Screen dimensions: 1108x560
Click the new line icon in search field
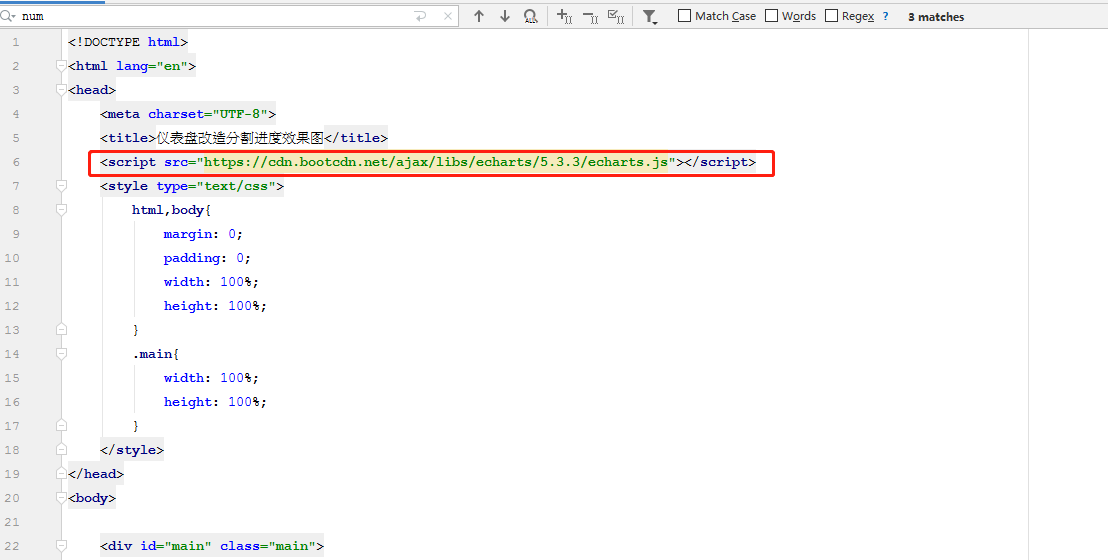[420, 16]
